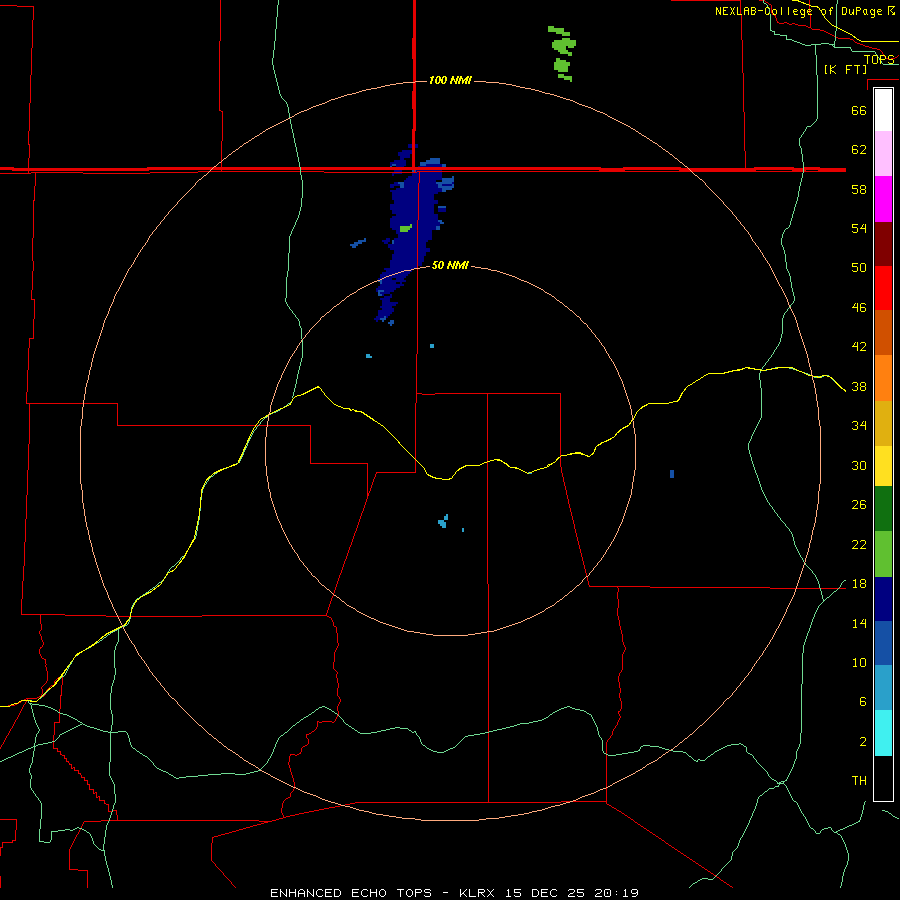
Task: Click the '26' scale label
Action: 859,505
